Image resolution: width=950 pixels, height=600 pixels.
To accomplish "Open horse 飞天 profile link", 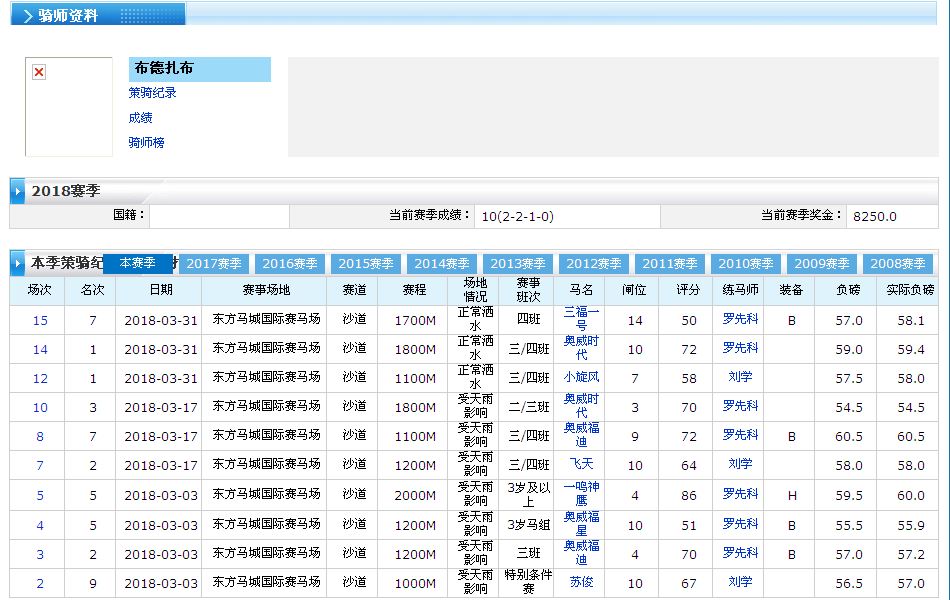I will tap(581, 465).
